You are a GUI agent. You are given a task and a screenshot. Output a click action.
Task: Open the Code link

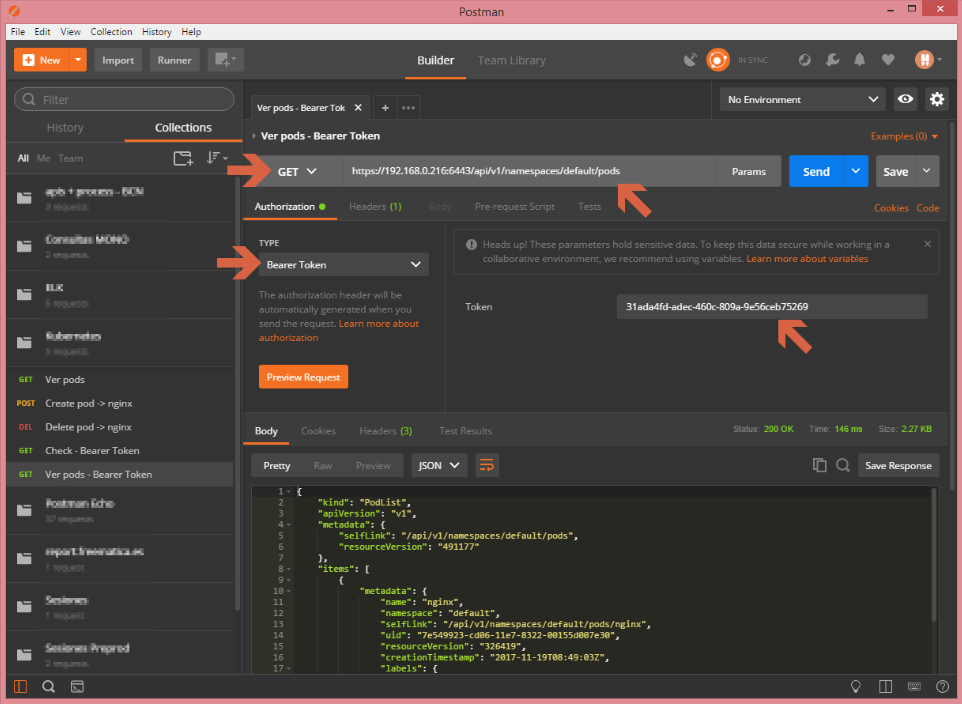pos(928,208)
